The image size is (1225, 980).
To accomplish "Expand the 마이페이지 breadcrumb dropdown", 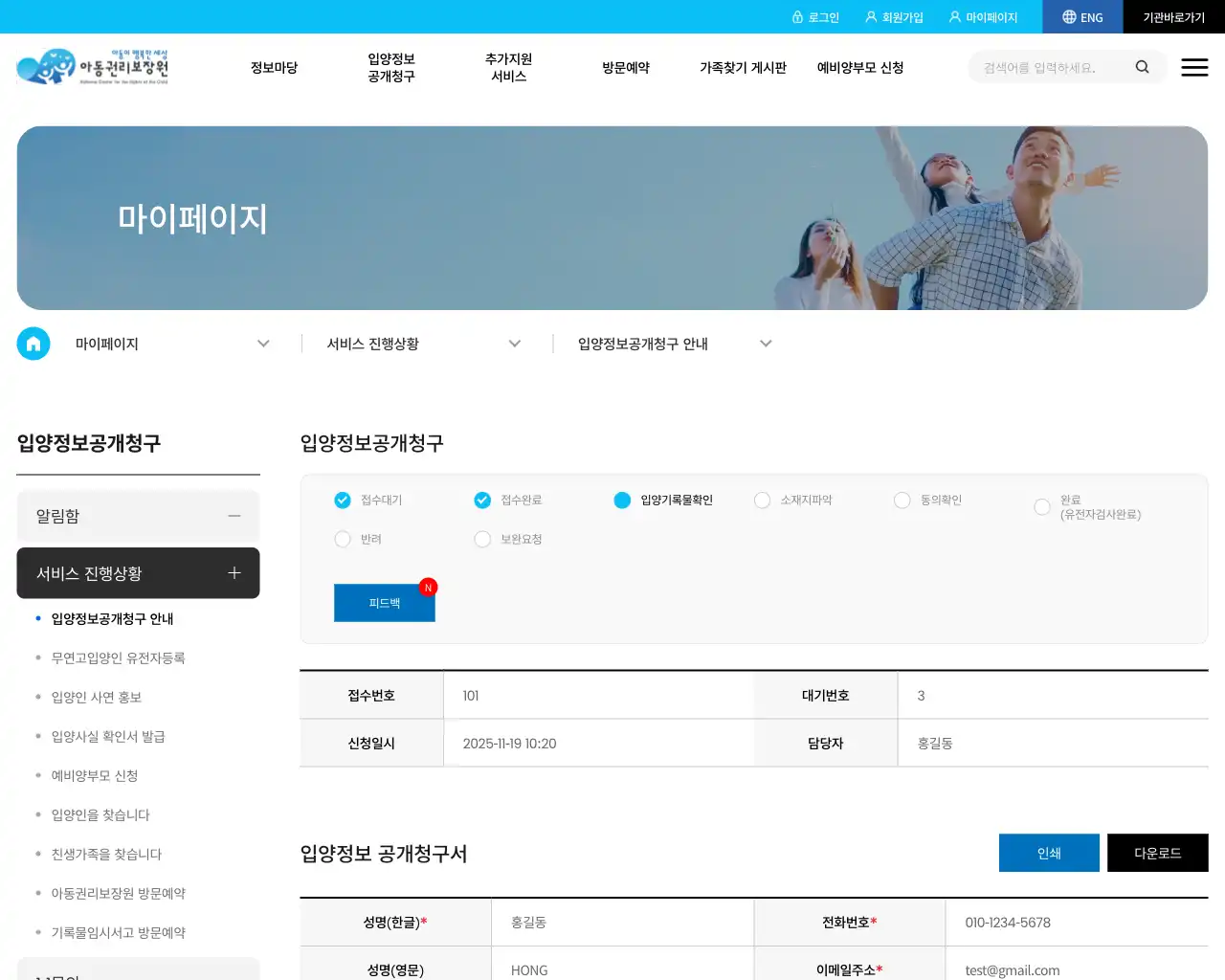I will point(263,344).
